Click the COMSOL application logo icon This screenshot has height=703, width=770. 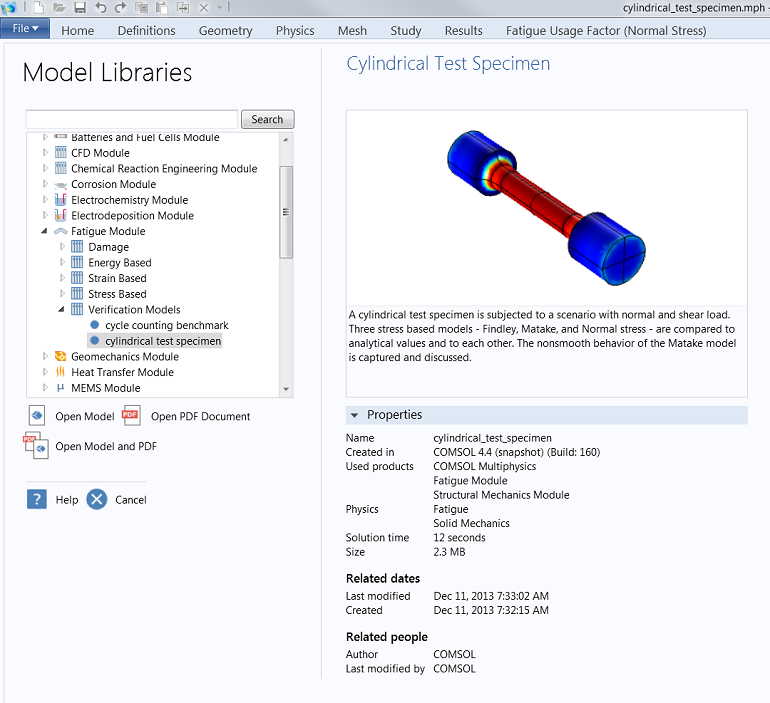pyautogui.click(x=9, y=7)
